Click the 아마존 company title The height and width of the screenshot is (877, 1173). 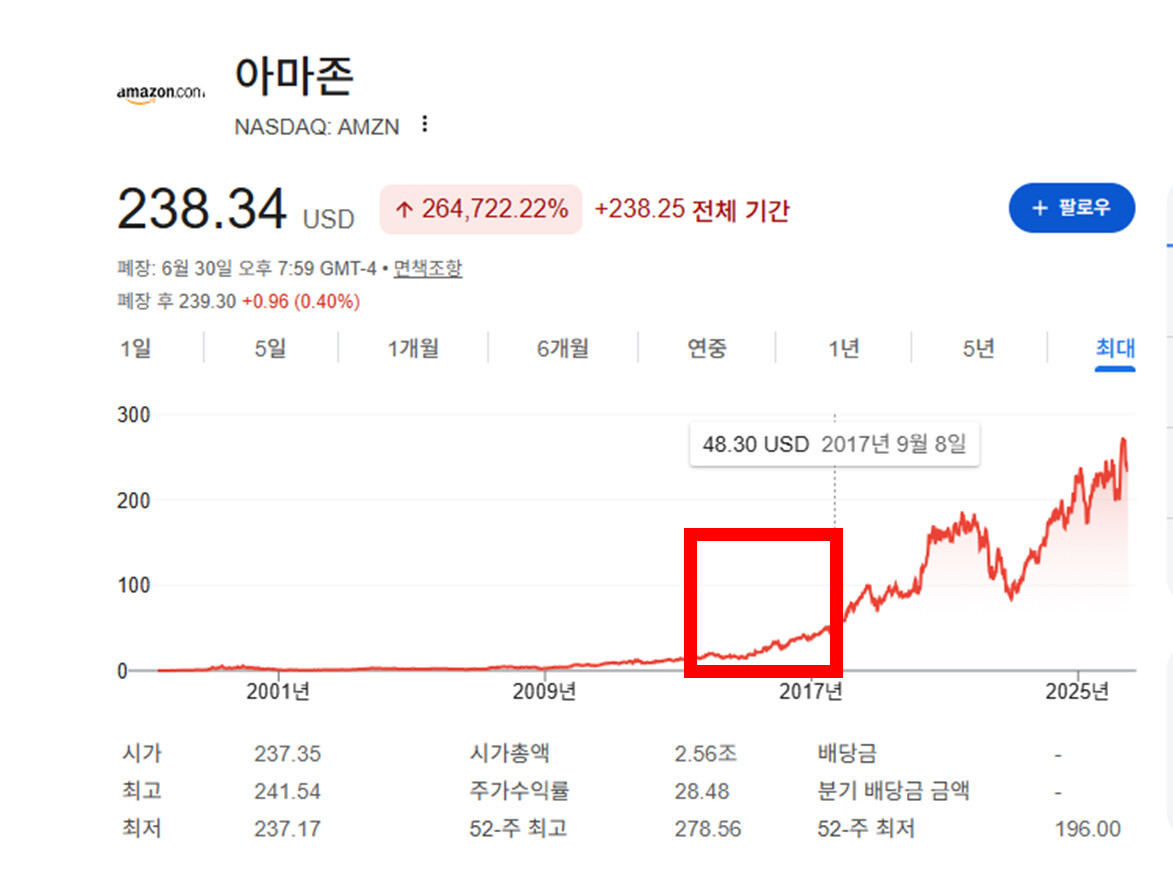(x=294, y=76)
